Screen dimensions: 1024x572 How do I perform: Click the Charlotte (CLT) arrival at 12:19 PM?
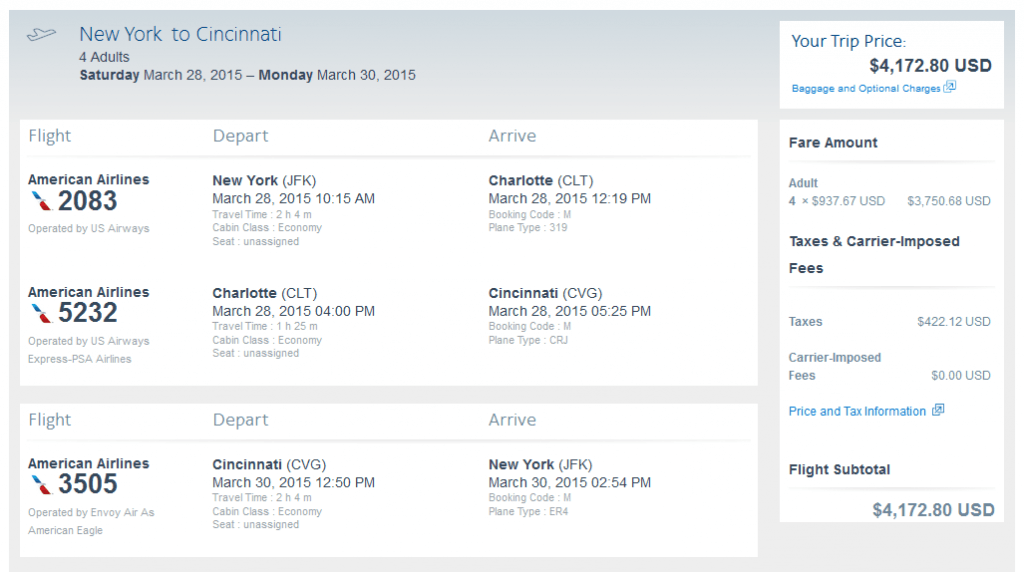point(541,180)
